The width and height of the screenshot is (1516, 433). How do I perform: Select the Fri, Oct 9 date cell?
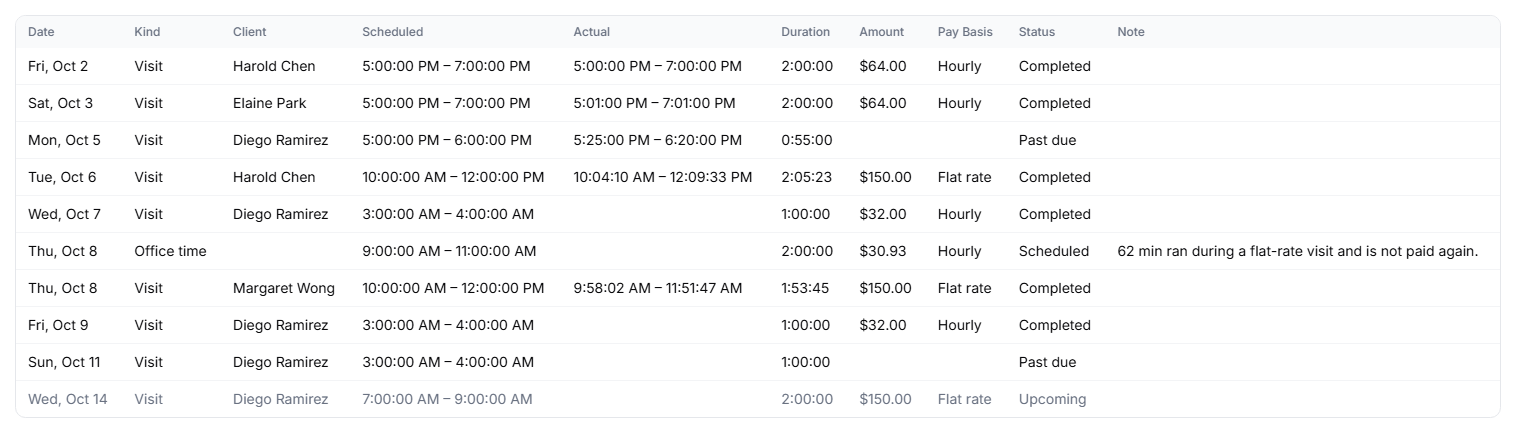(58, 325)
